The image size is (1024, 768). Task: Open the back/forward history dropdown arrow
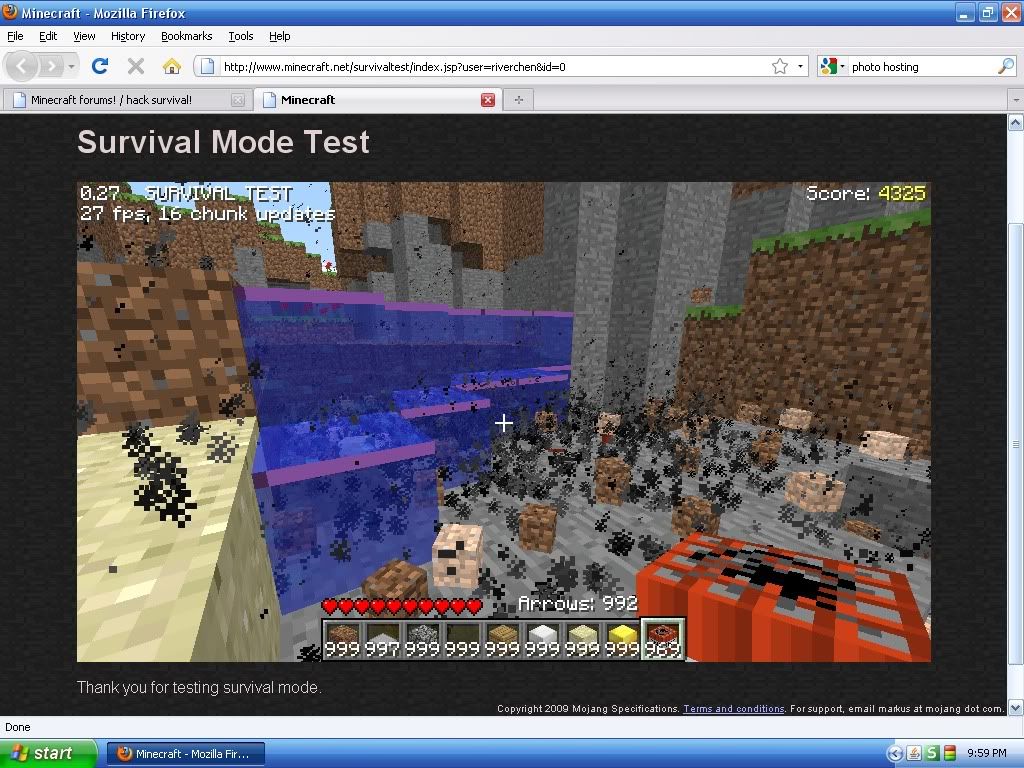tap(71, 66)
